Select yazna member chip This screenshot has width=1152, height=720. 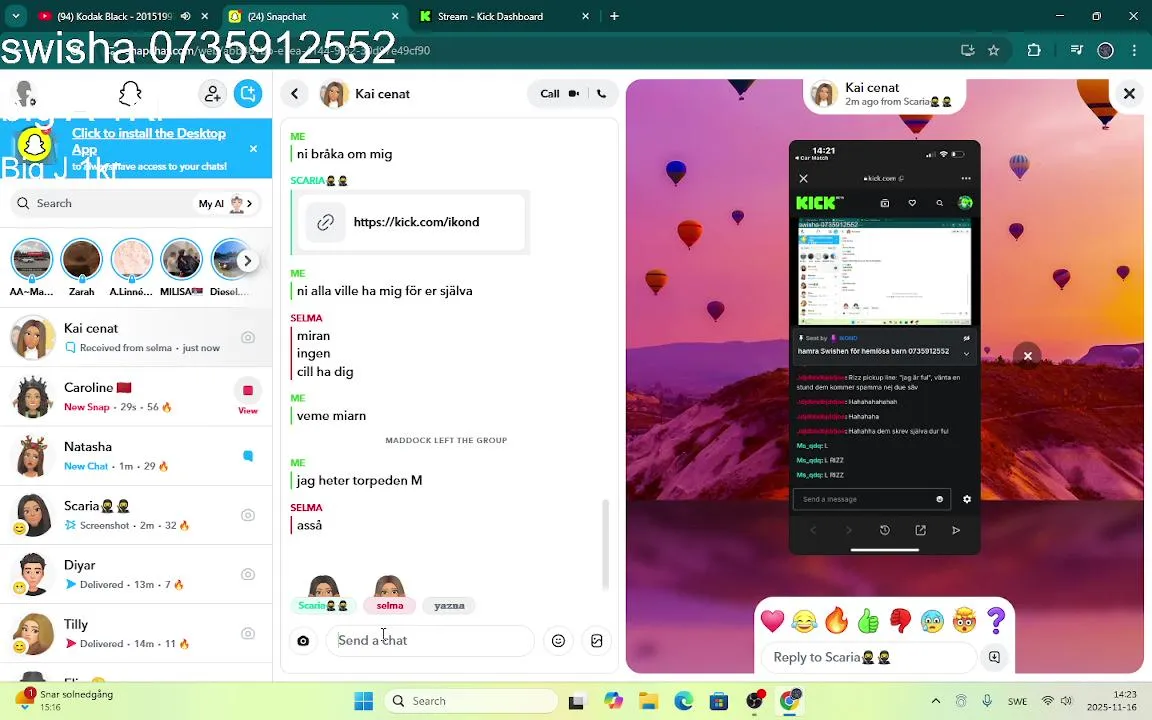click(449, 605)
